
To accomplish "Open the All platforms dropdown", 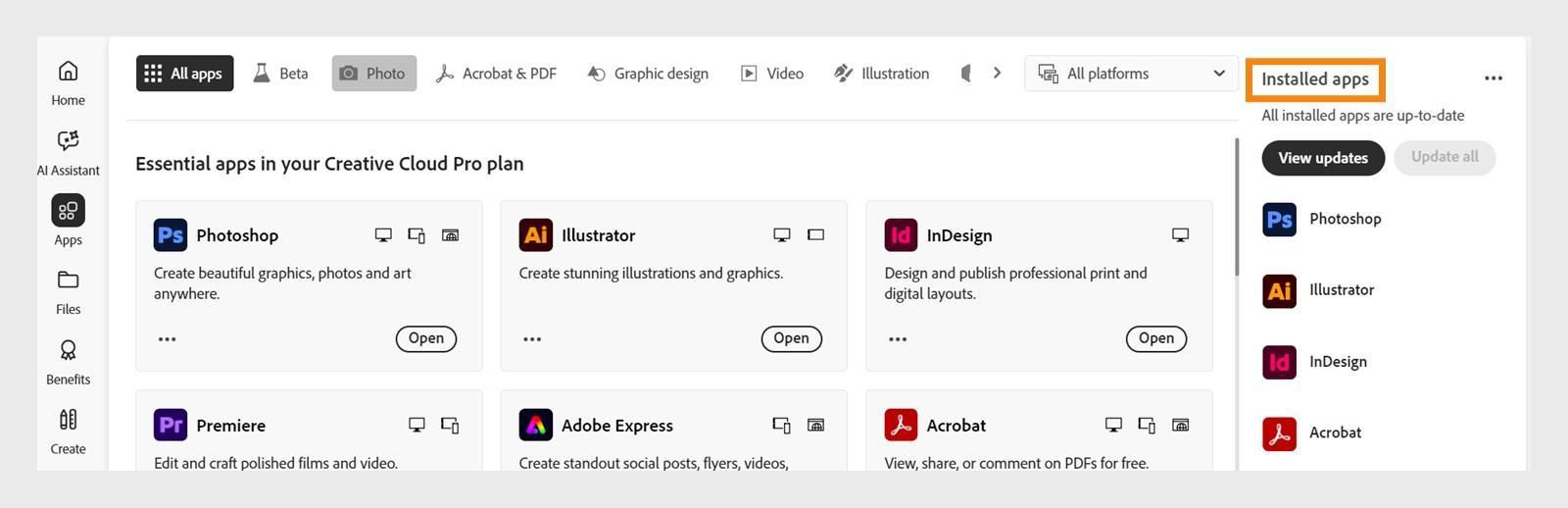I will point(1131,74).
